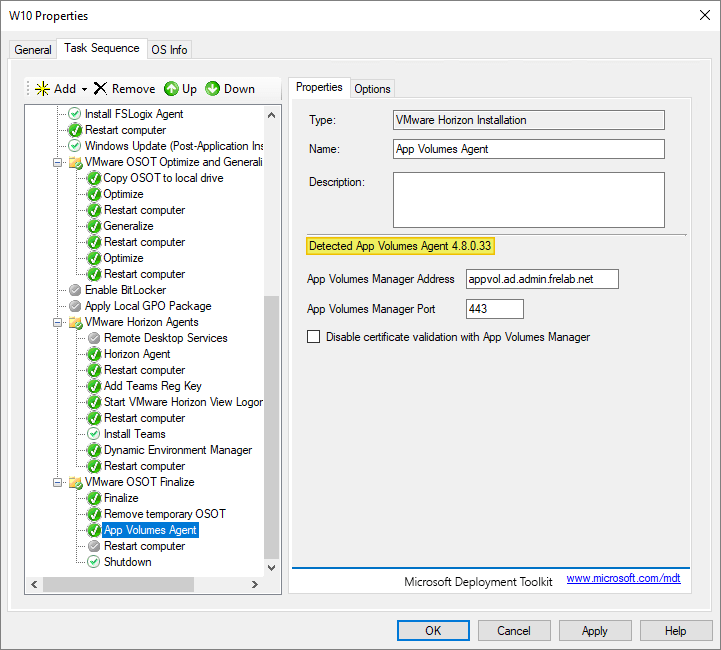This screenshot has height=650, width=721.
Task: Click the tree horizontal scrollbar right arrow
Action: pos(254,584)
